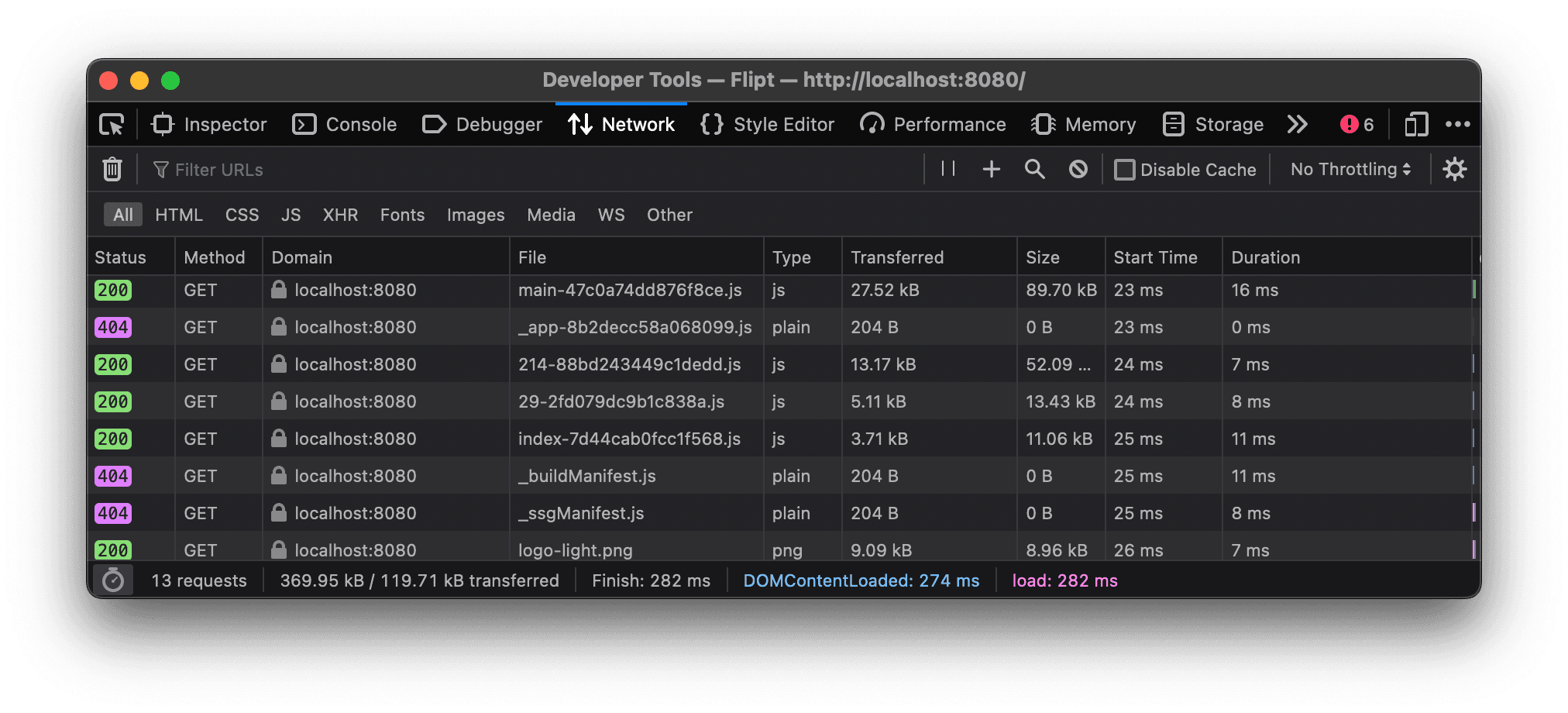The height and width of the screenshot is (713, 1568).
Task: Click the error count badge showing 6
Action: coord(1356,124)
